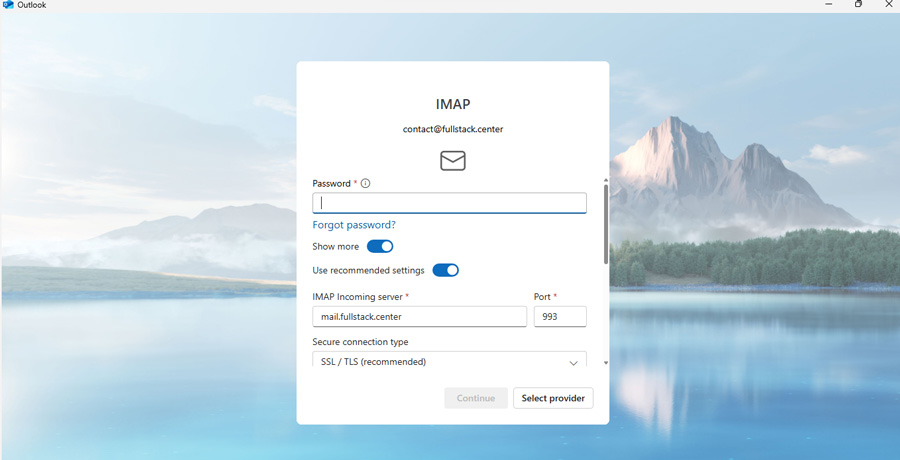This screenshot has width=900, height=460.
Task: Click the Select provider button
Action: [553, 398]
